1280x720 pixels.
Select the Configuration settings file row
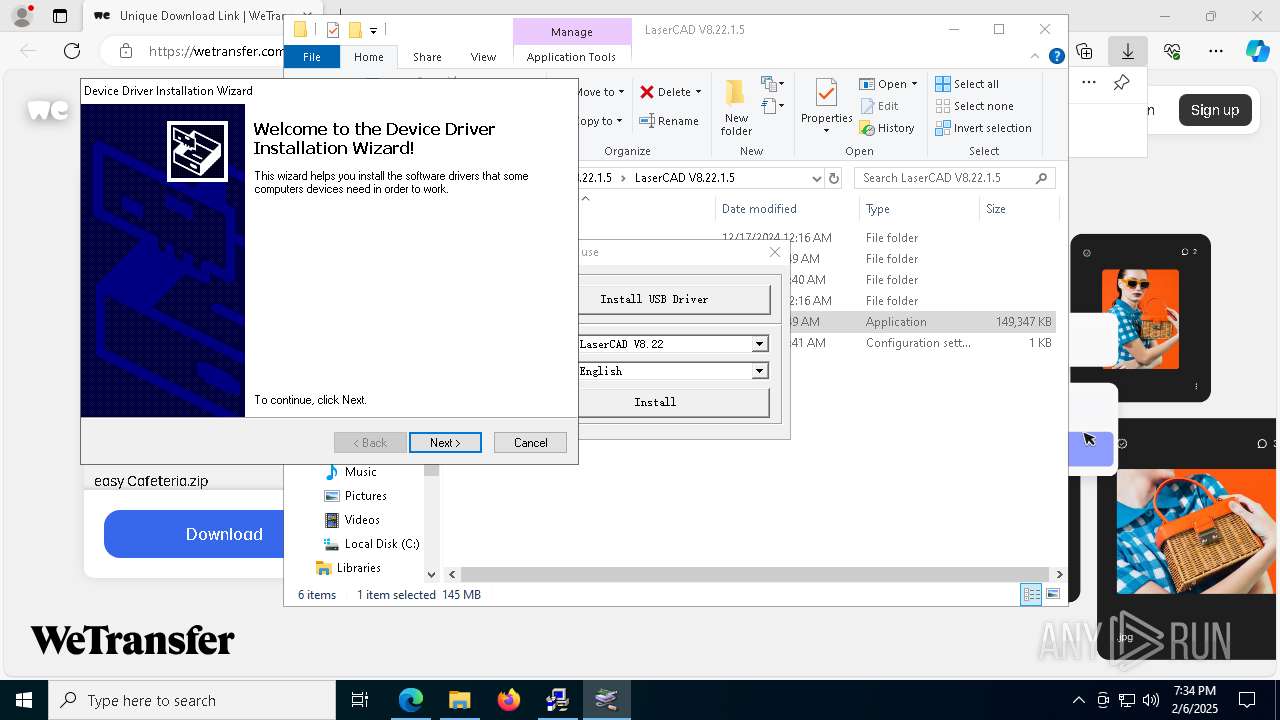coord(817,343)
